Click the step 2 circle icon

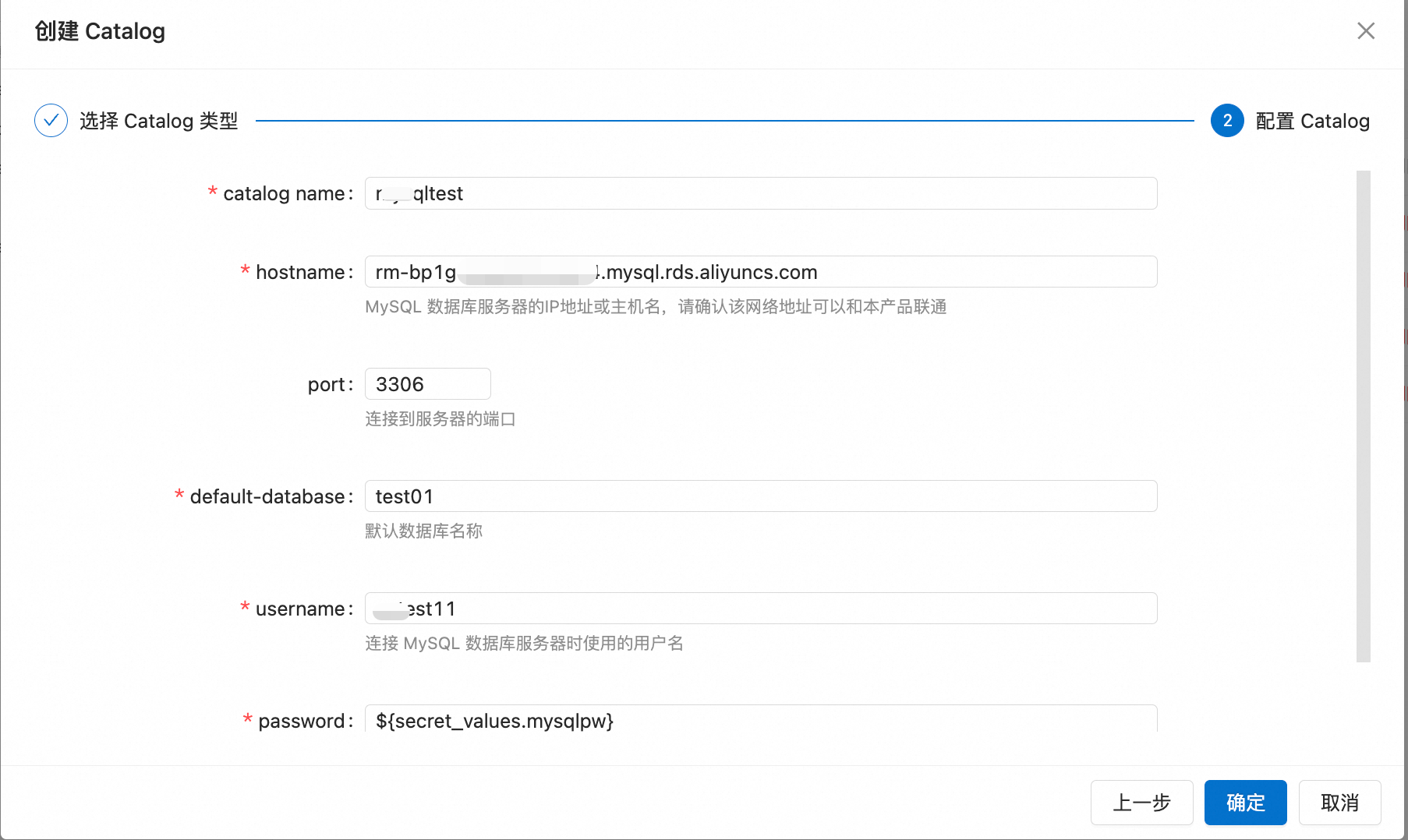[1227, 121]
